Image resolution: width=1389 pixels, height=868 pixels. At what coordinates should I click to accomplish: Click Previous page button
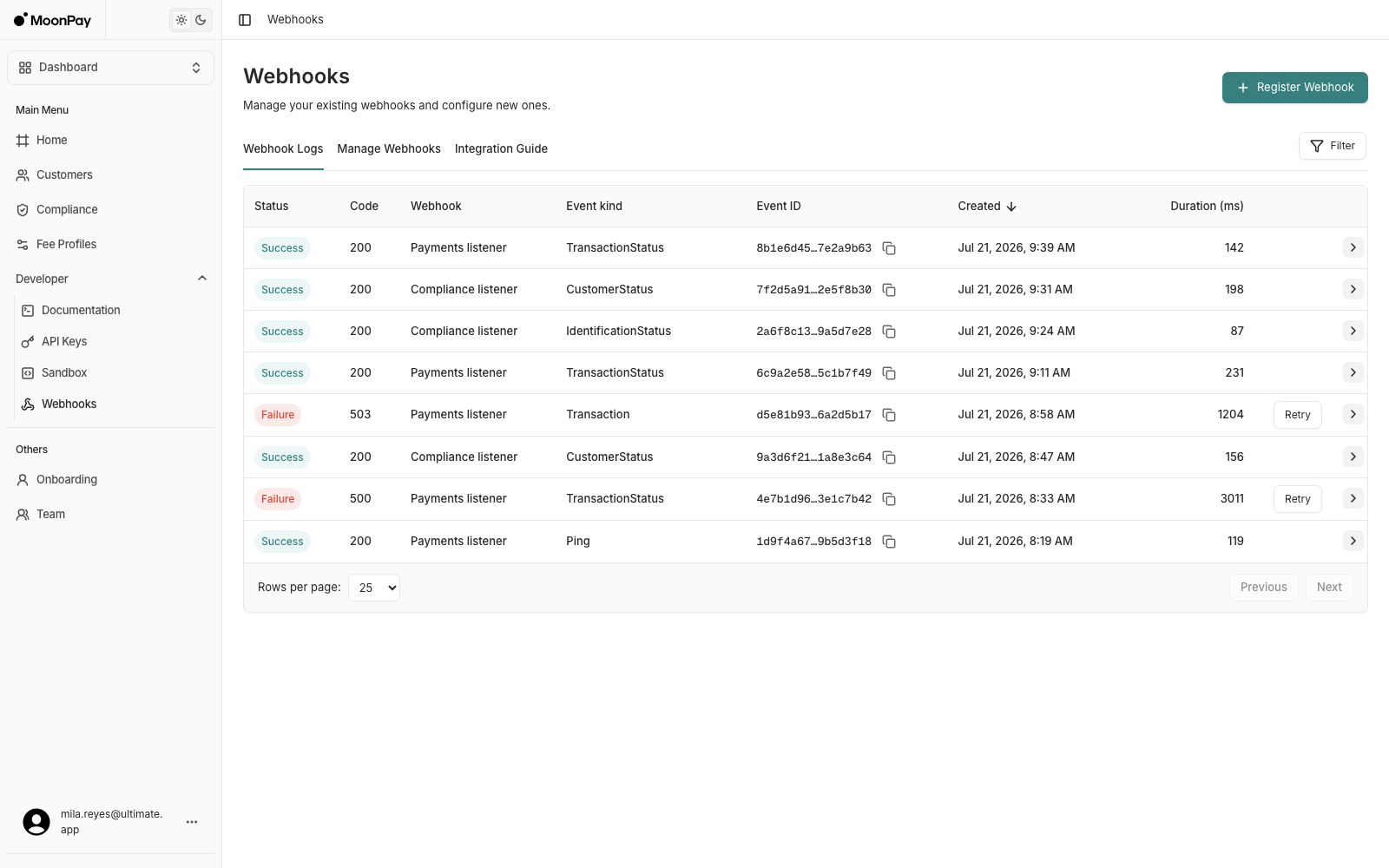[1263, 588]
